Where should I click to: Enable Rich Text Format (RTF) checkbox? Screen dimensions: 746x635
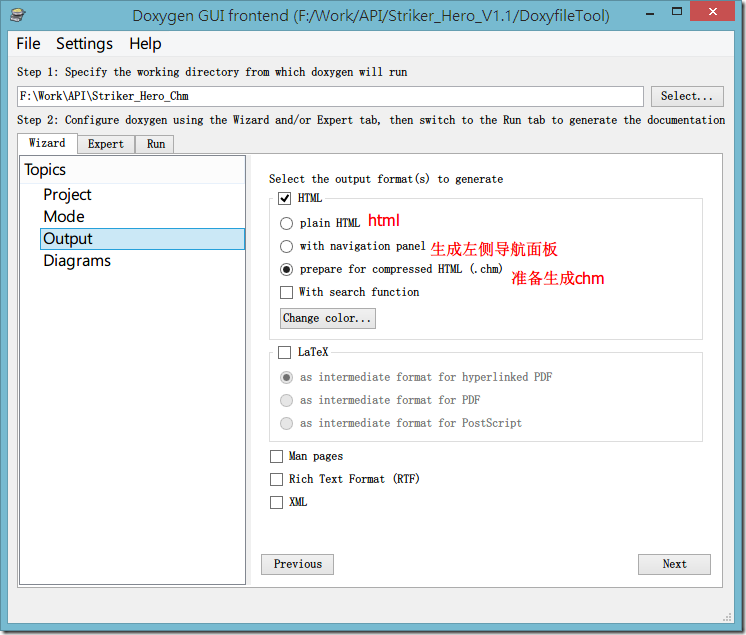276,479
